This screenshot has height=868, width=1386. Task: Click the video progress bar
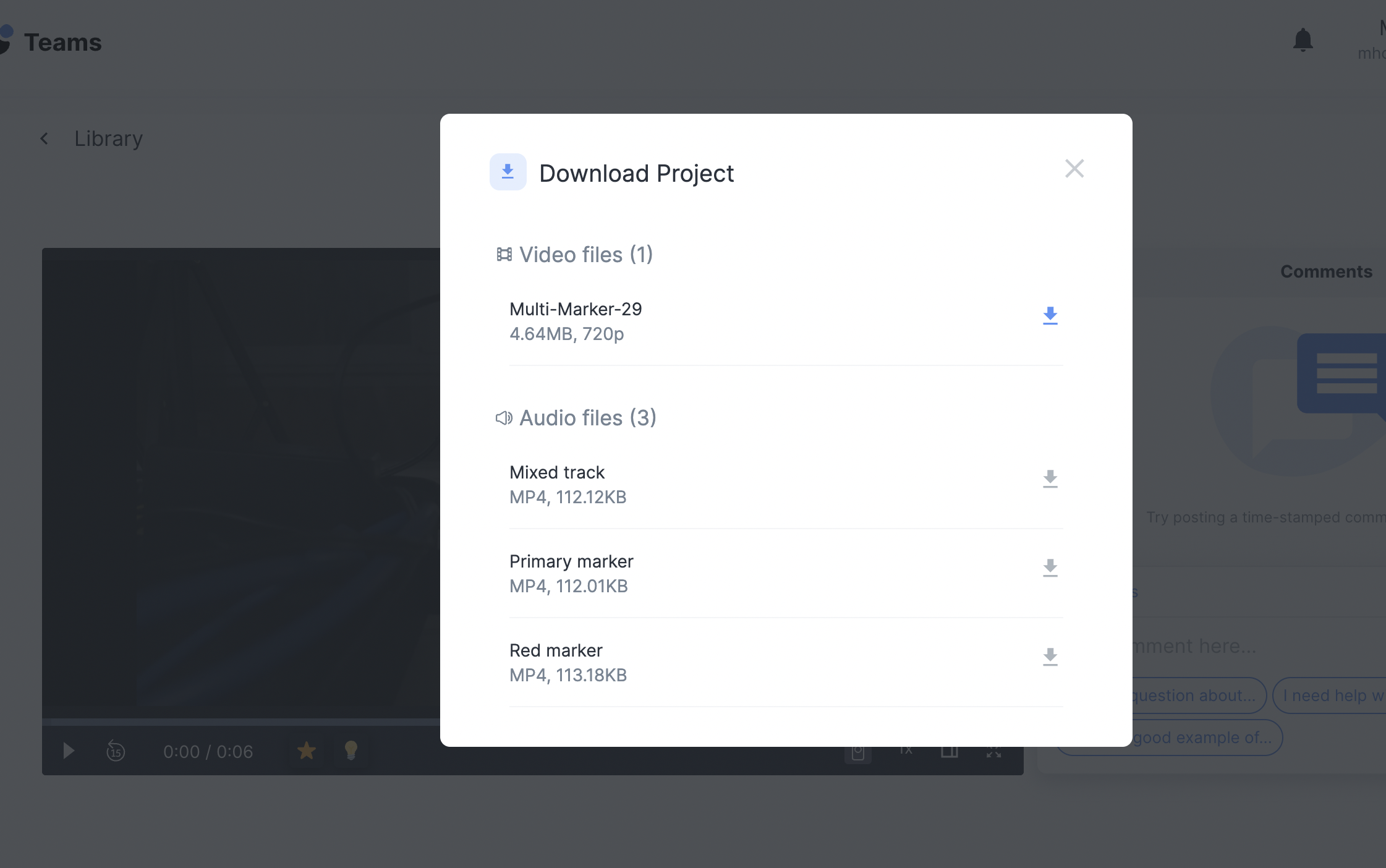241,721
